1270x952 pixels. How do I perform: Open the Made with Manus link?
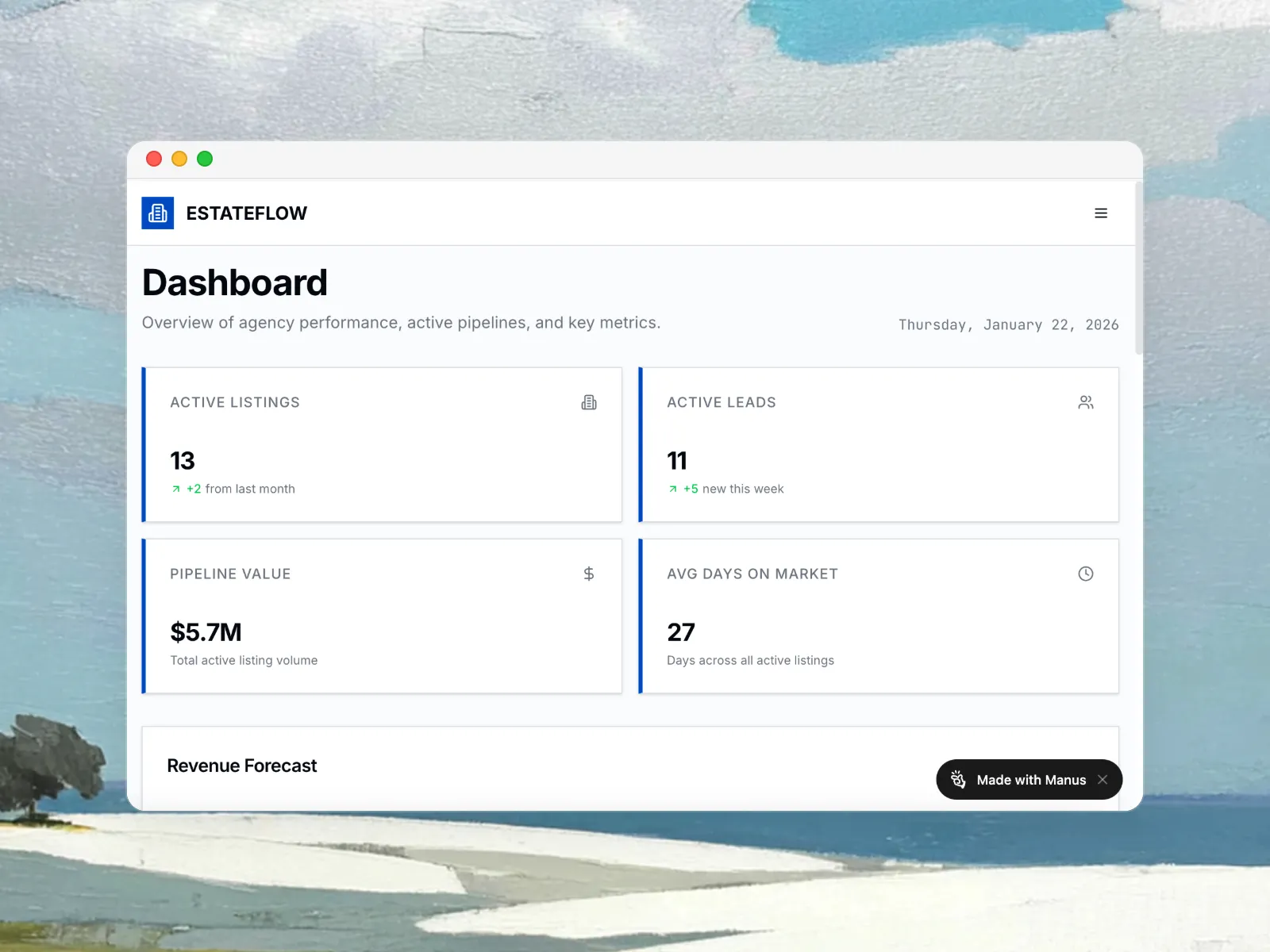pos(1030,780)
